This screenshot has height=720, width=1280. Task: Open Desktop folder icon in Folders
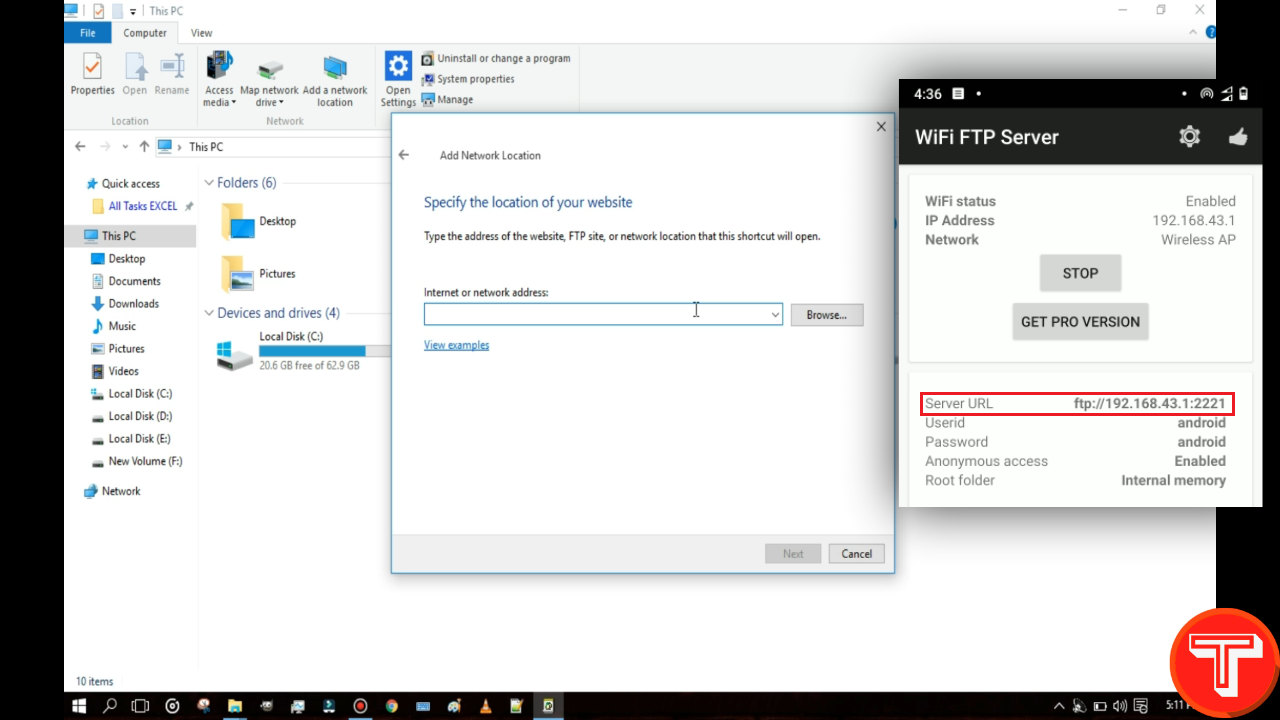pyautogui.click(x=238, y=221)
